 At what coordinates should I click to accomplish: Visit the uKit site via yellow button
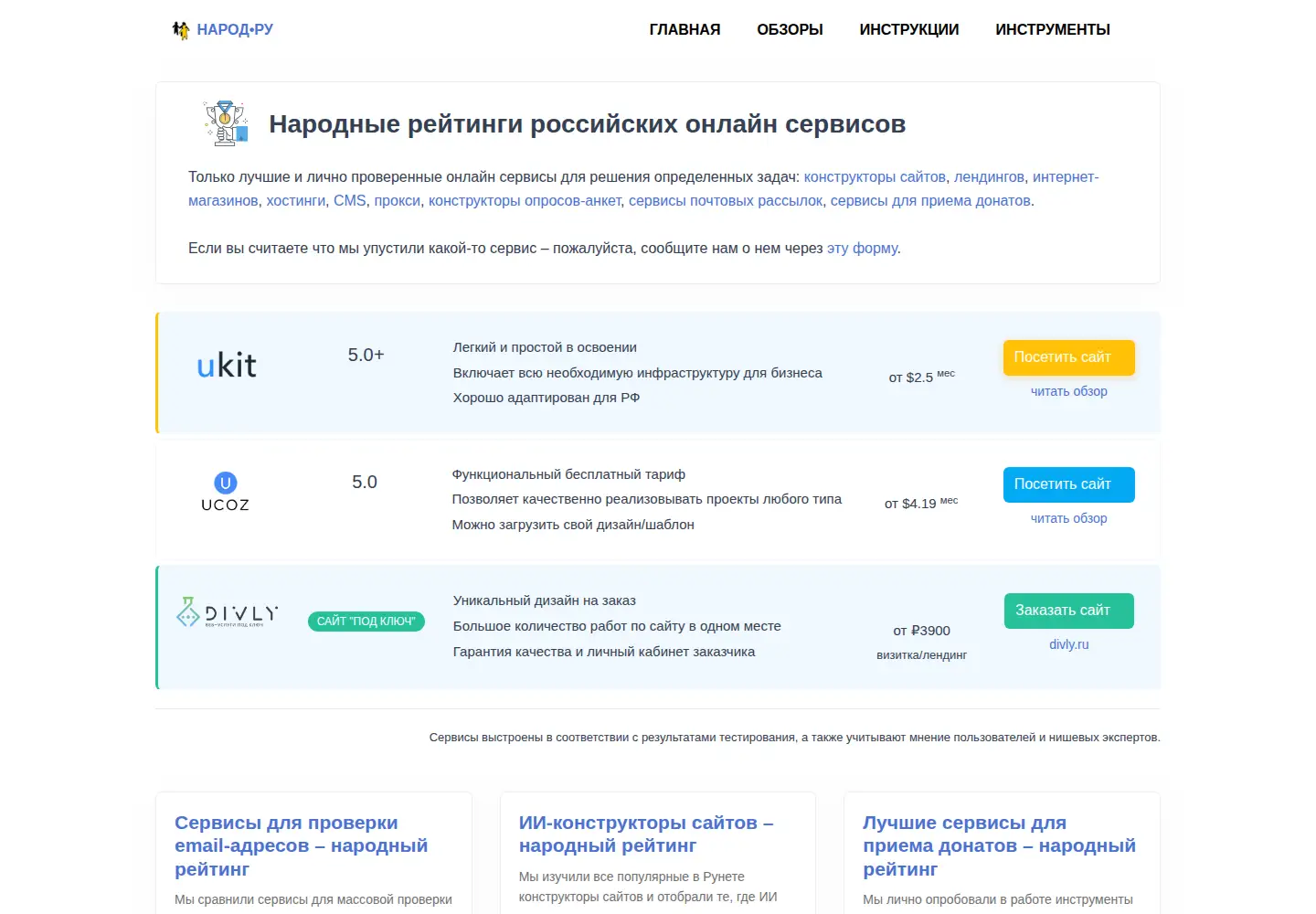pyautogui.click(x=1069, y=357)
